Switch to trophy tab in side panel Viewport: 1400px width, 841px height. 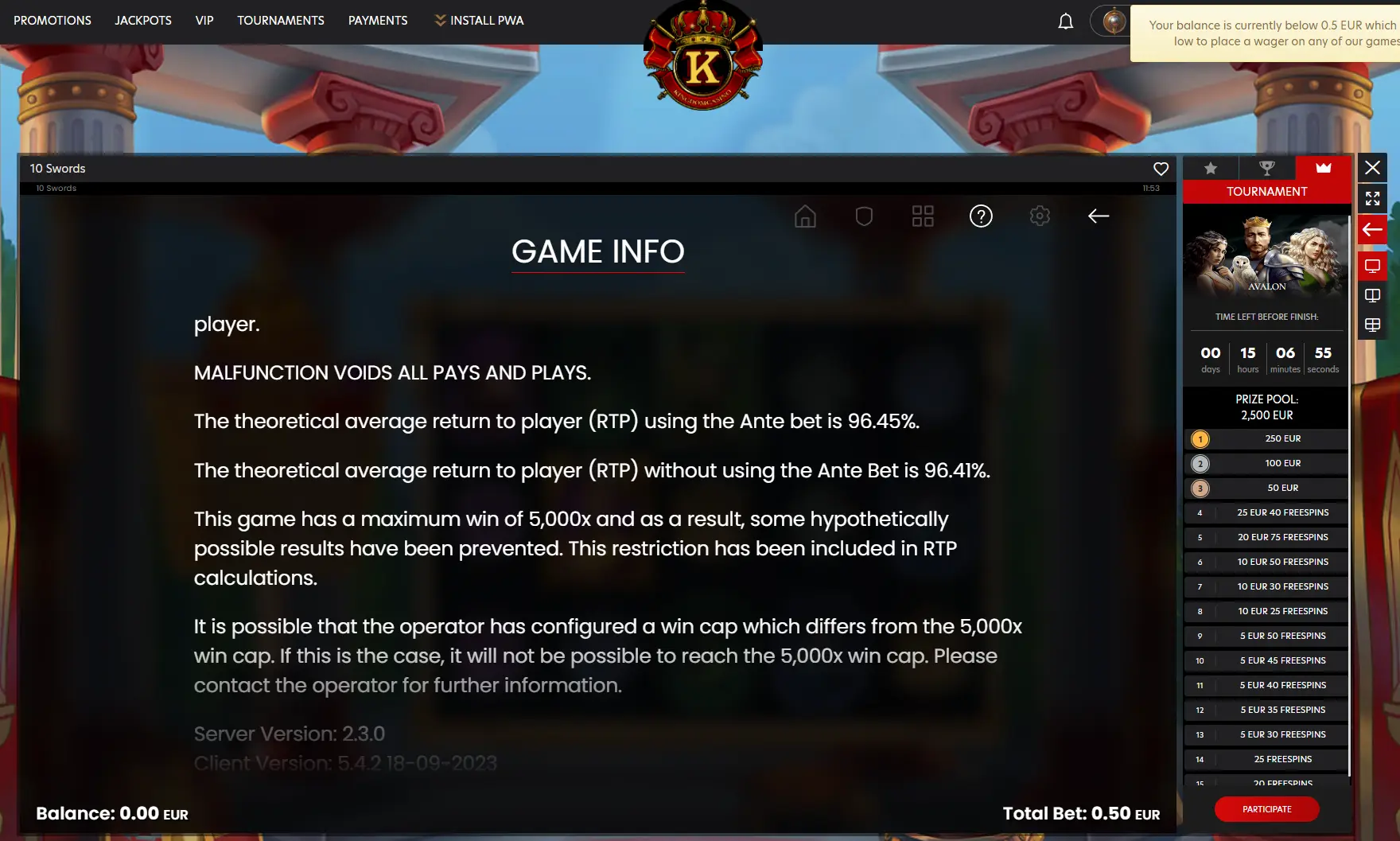[x=1267, y=168]
